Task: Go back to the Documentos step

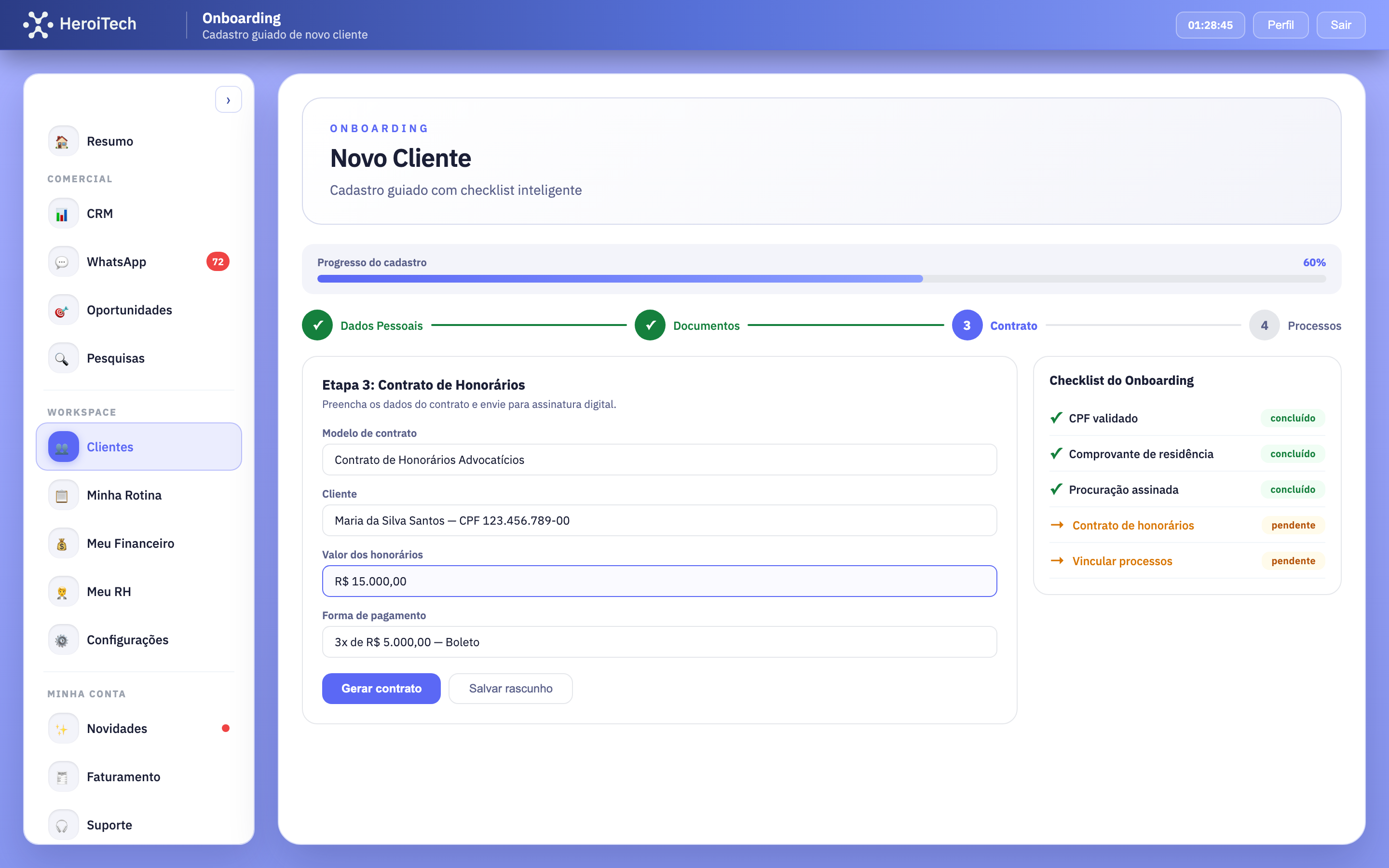Action: point(649,325)
